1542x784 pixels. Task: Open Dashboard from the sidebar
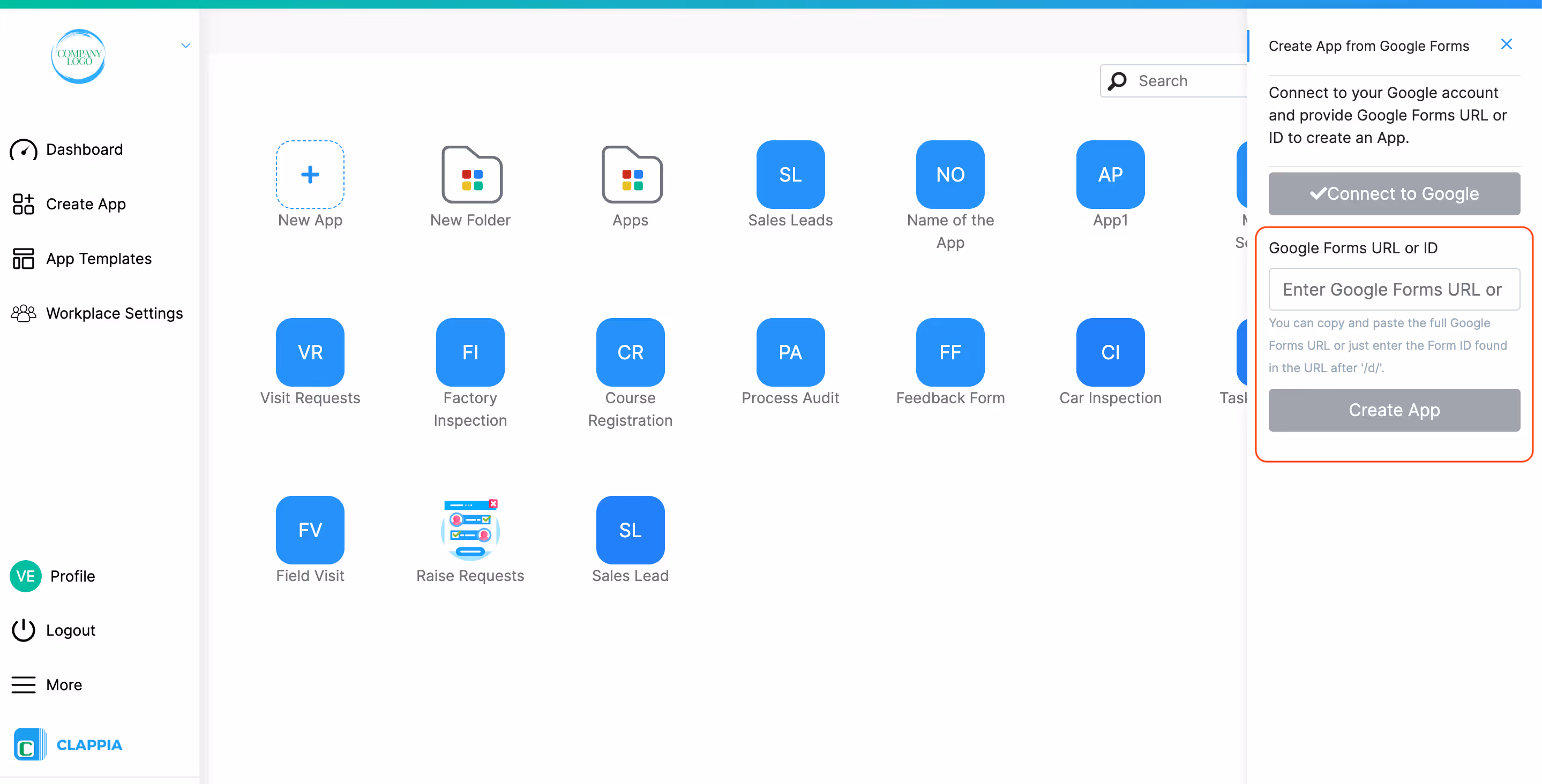84,149
